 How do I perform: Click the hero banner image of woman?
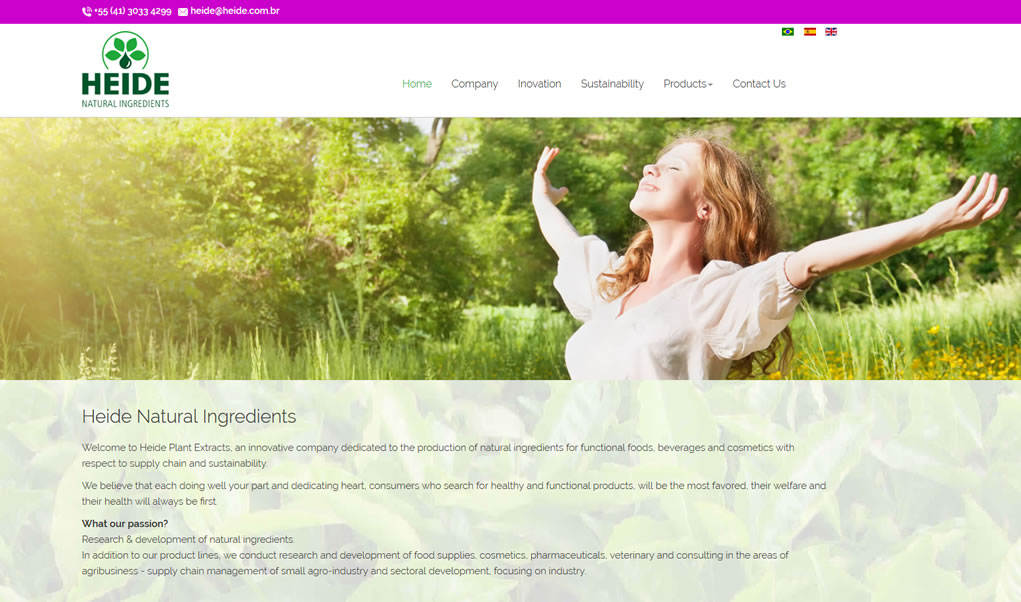pos(510,249)
